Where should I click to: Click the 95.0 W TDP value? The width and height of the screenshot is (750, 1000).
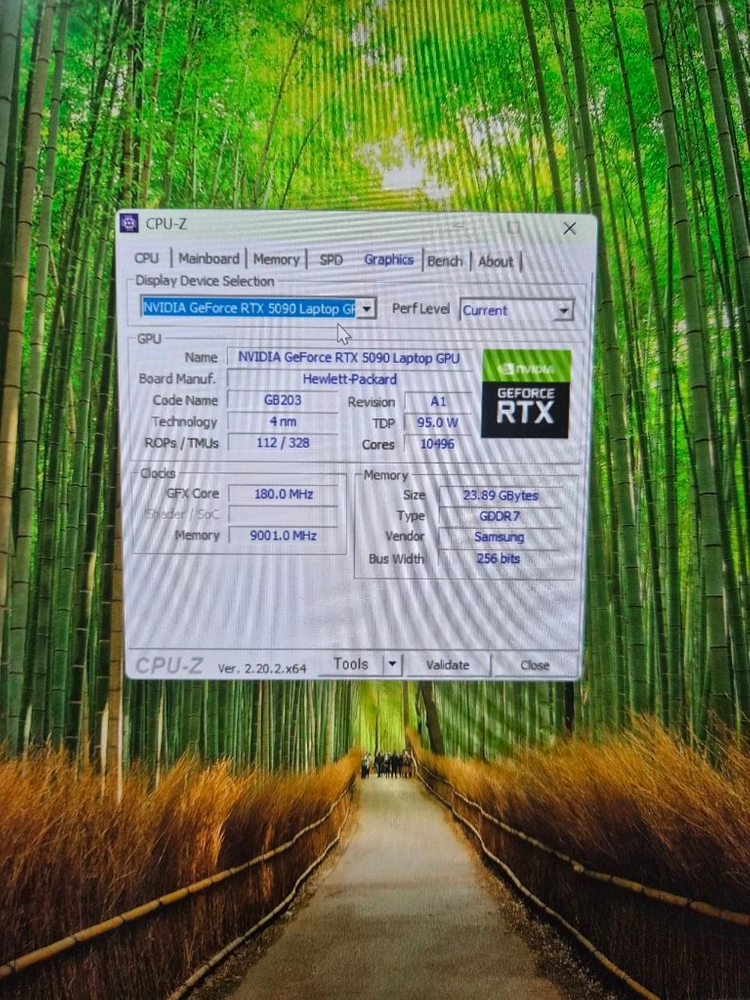pos(438,423)
